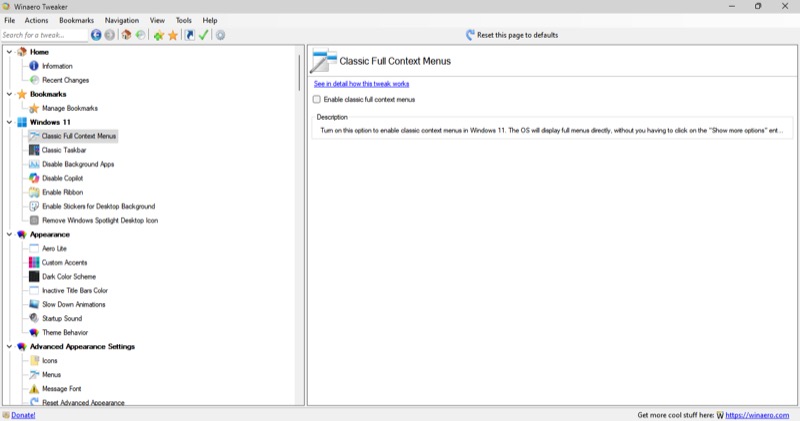Enable classic full context menus checkbox

tap(317, 100)
